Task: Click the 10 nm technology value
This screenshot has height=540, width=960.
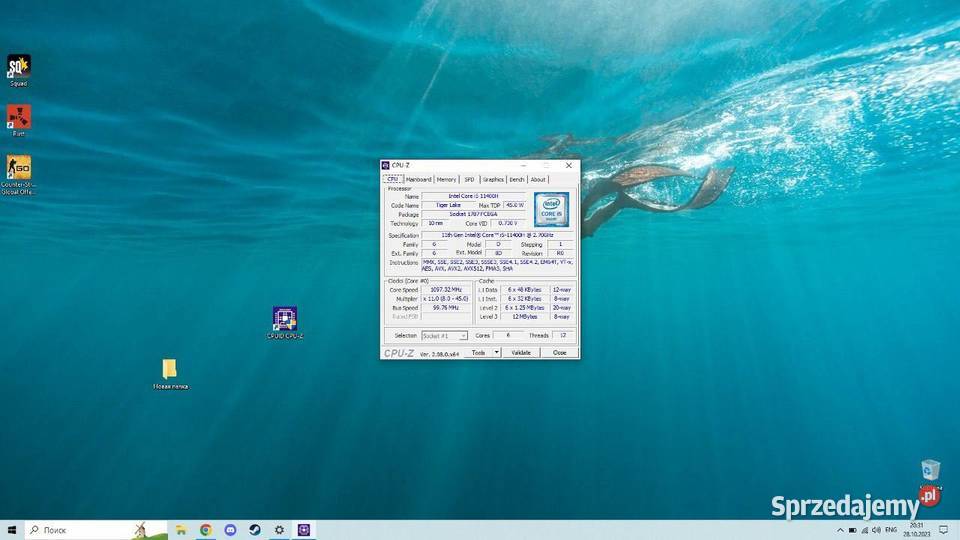Action: [x=435, y=223]
